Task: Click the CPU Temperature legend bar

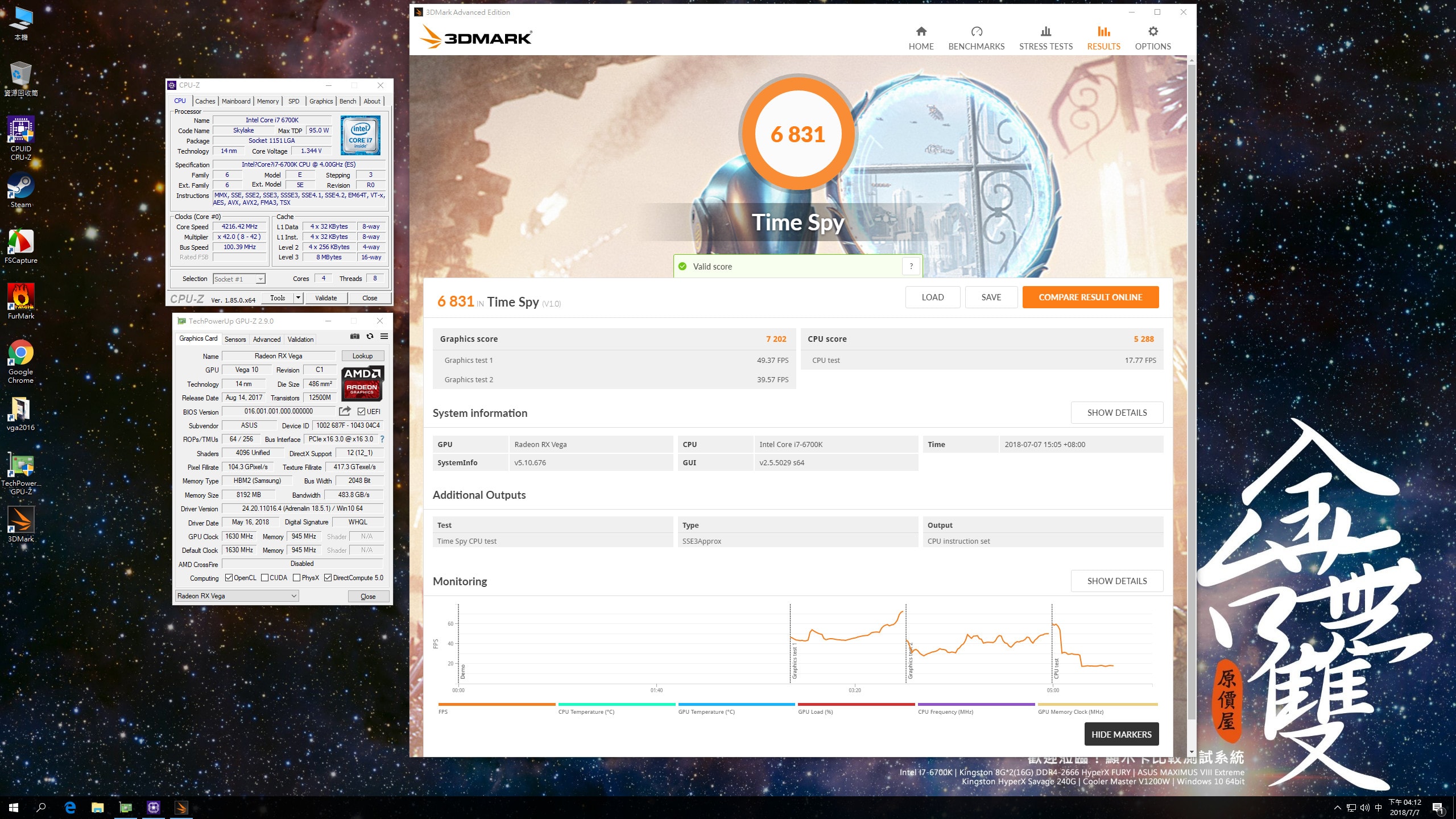Action: tap(617, 704)
